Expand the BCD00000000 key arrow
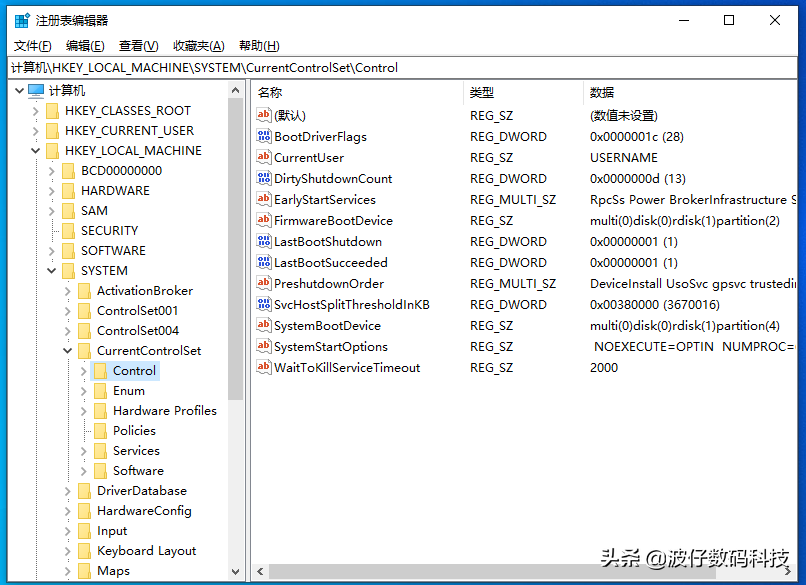Image resolution: width=806 pixels, height=585 pixels. coord(51,171)
